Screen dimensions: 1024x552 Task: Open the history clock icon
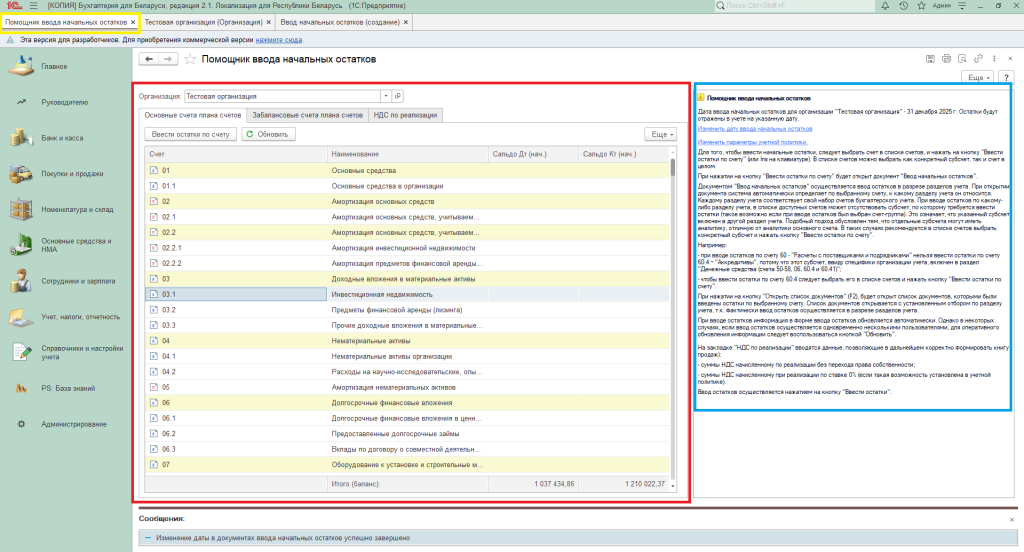905,6
